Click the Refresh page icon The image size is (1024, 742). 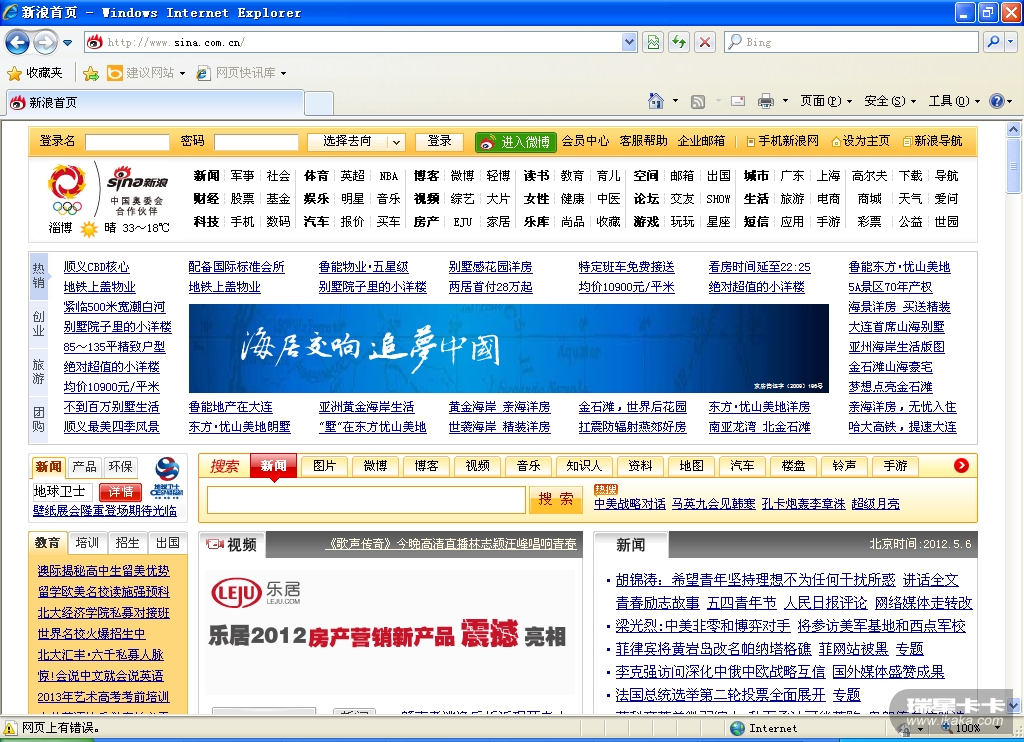(x=679, y=42)
